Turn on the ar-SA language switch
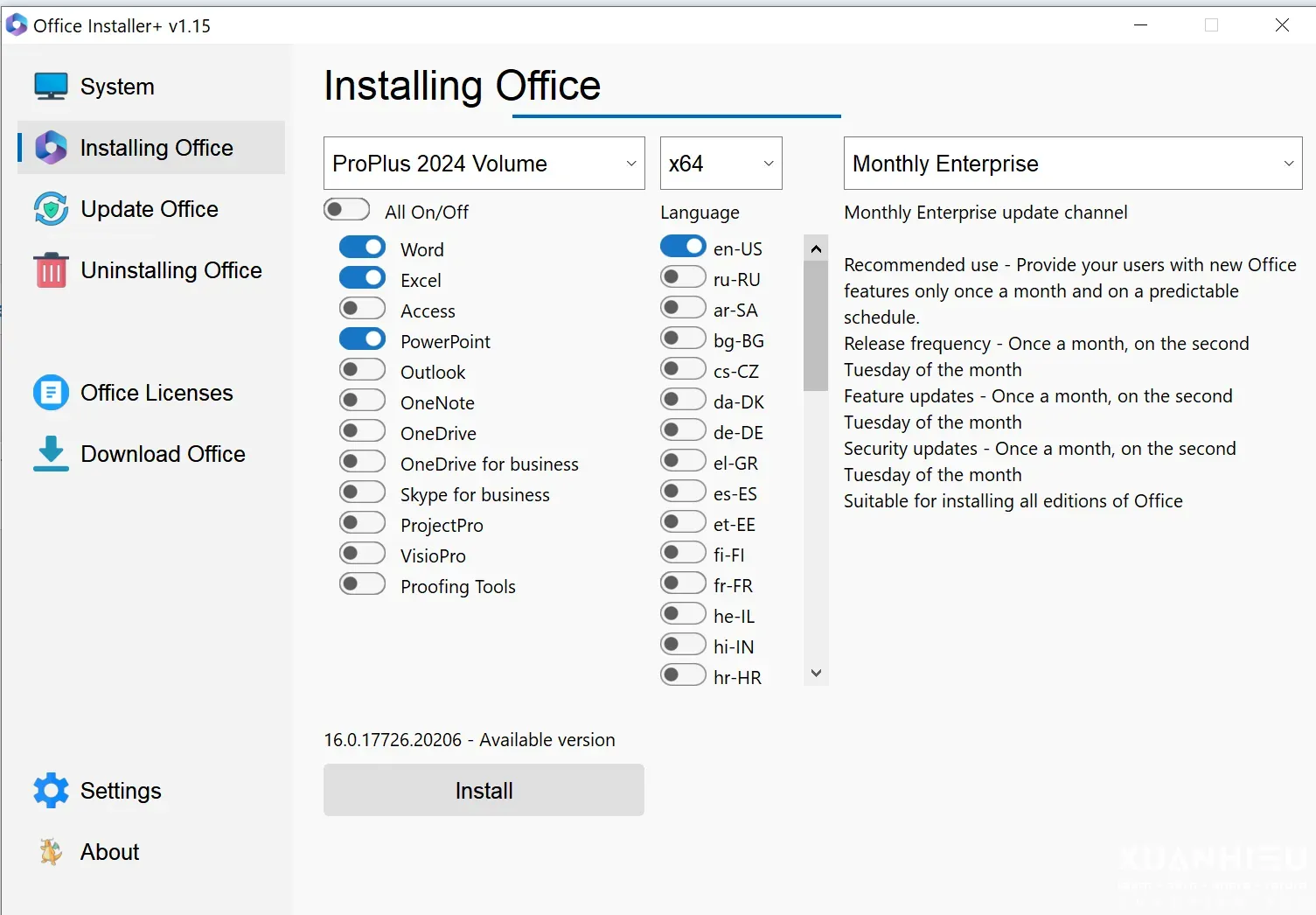The width and height of the screenshot is (1316, 915). (x=683, y=308)
